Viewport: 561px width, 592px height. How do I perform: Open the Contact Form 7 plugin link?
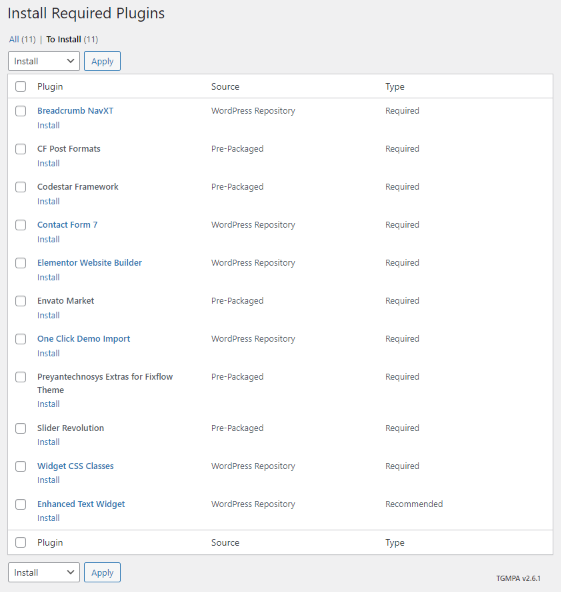[x=67, y=225]
